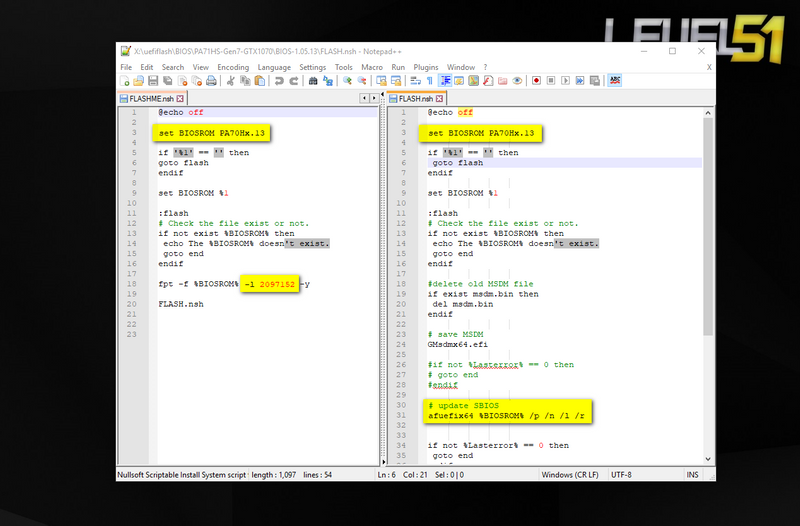Open the Tools menu

[x=344, y=67]
